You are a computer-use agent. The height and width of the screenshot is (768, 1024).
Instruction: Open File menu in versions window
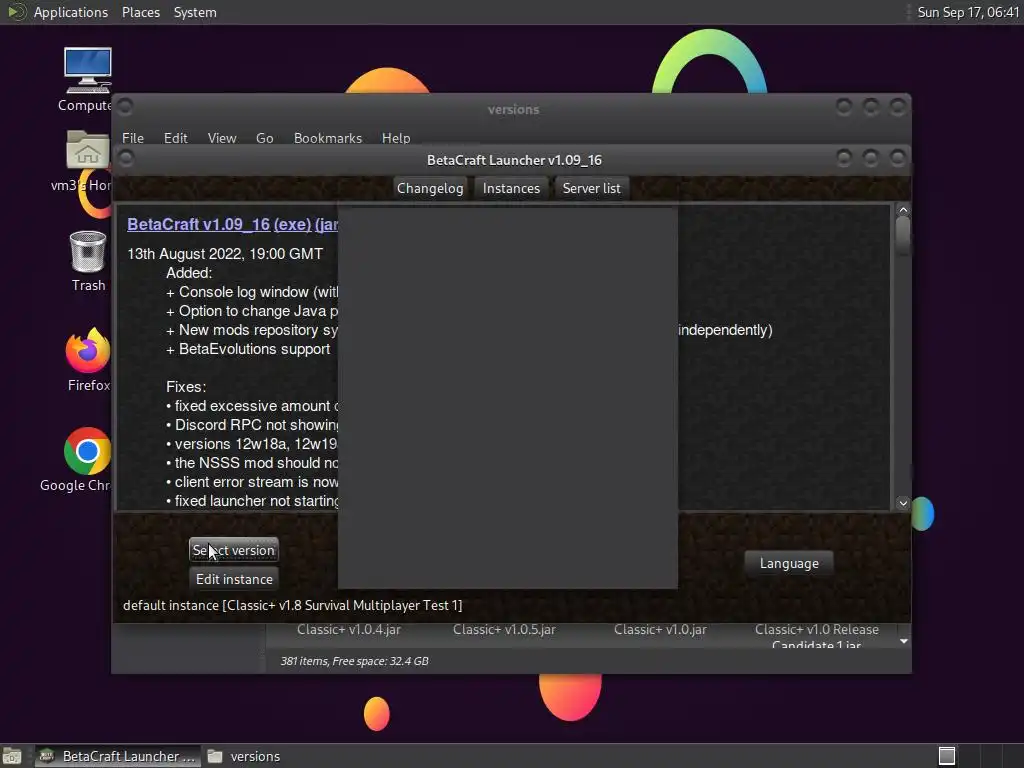(133, 138)
